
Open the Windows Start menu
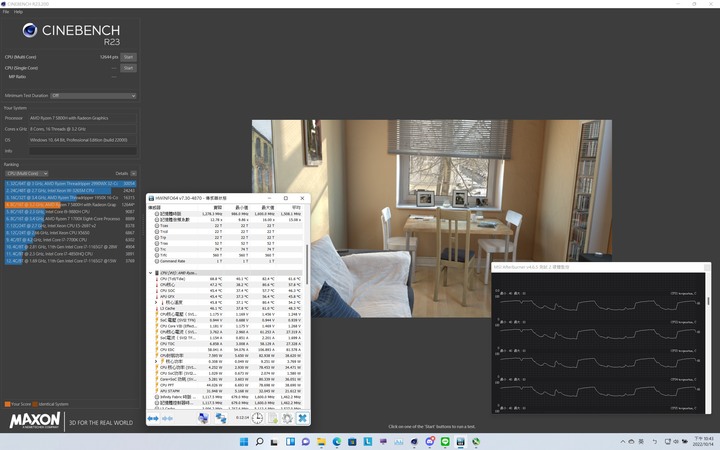pyautogui.click(x=244, y=442)
